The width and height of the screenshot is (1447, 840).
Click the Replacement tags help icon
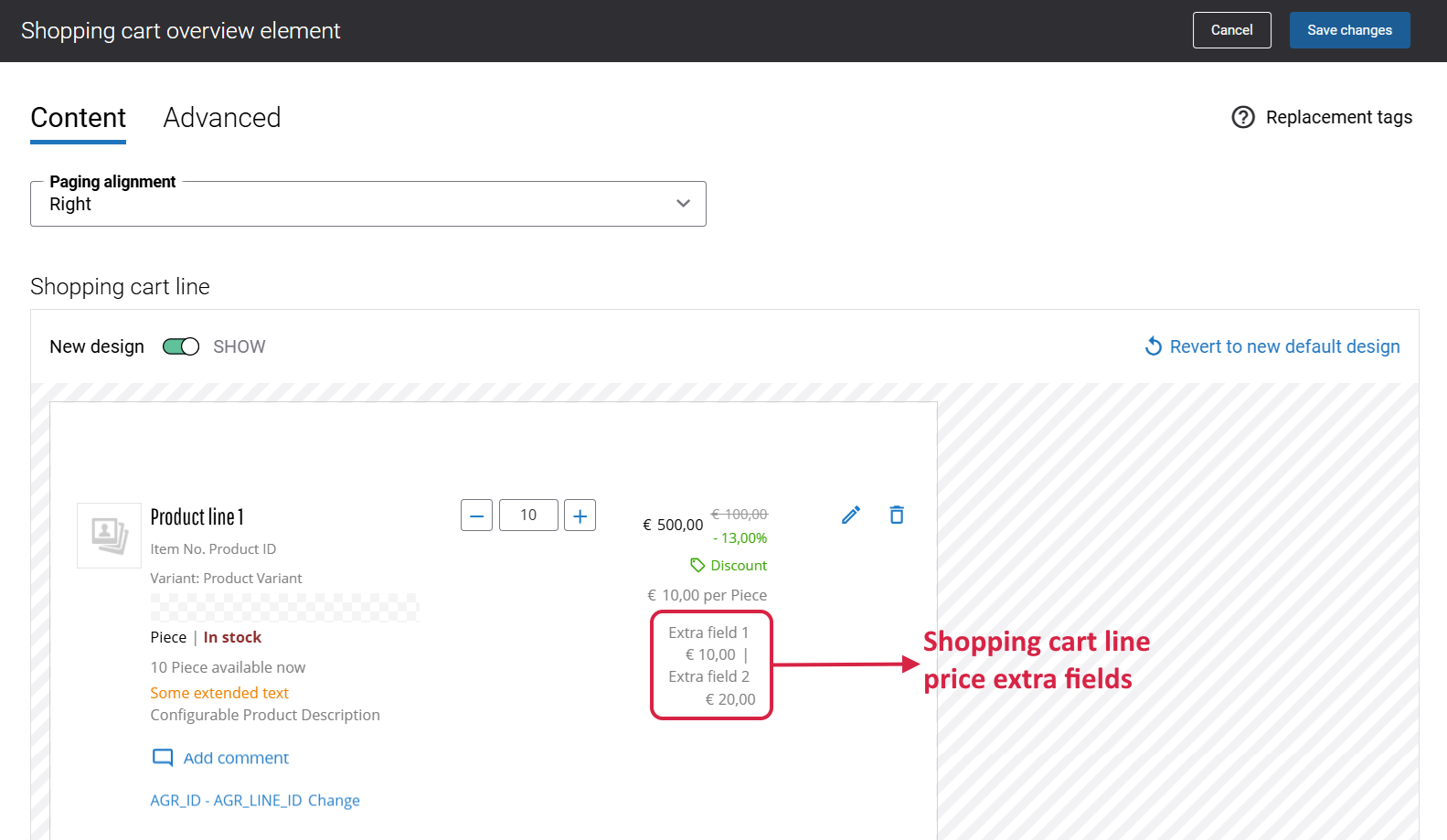1243,117
